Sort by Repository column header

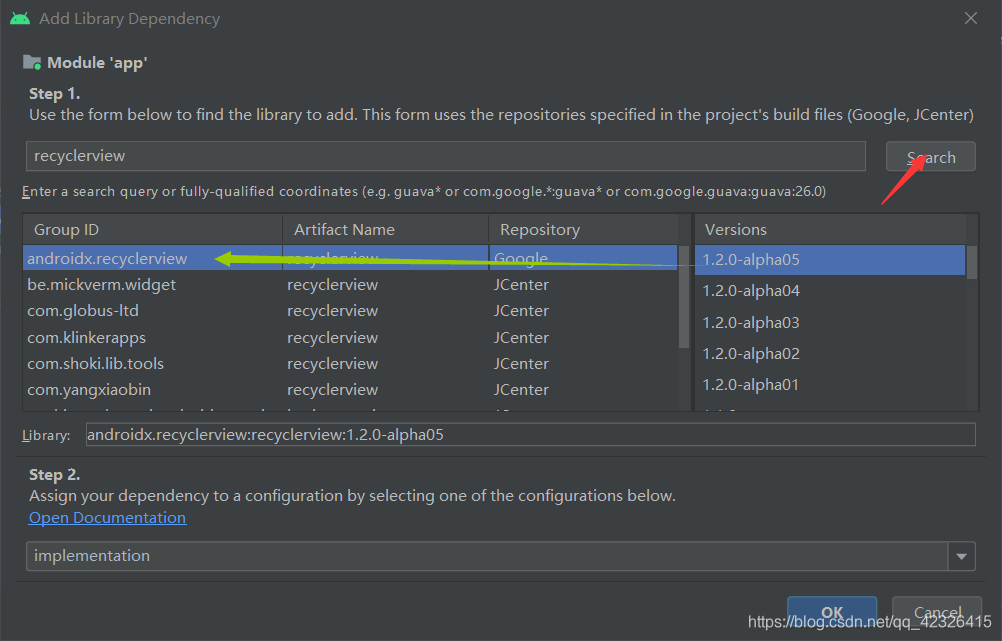(x=583, y=229)
